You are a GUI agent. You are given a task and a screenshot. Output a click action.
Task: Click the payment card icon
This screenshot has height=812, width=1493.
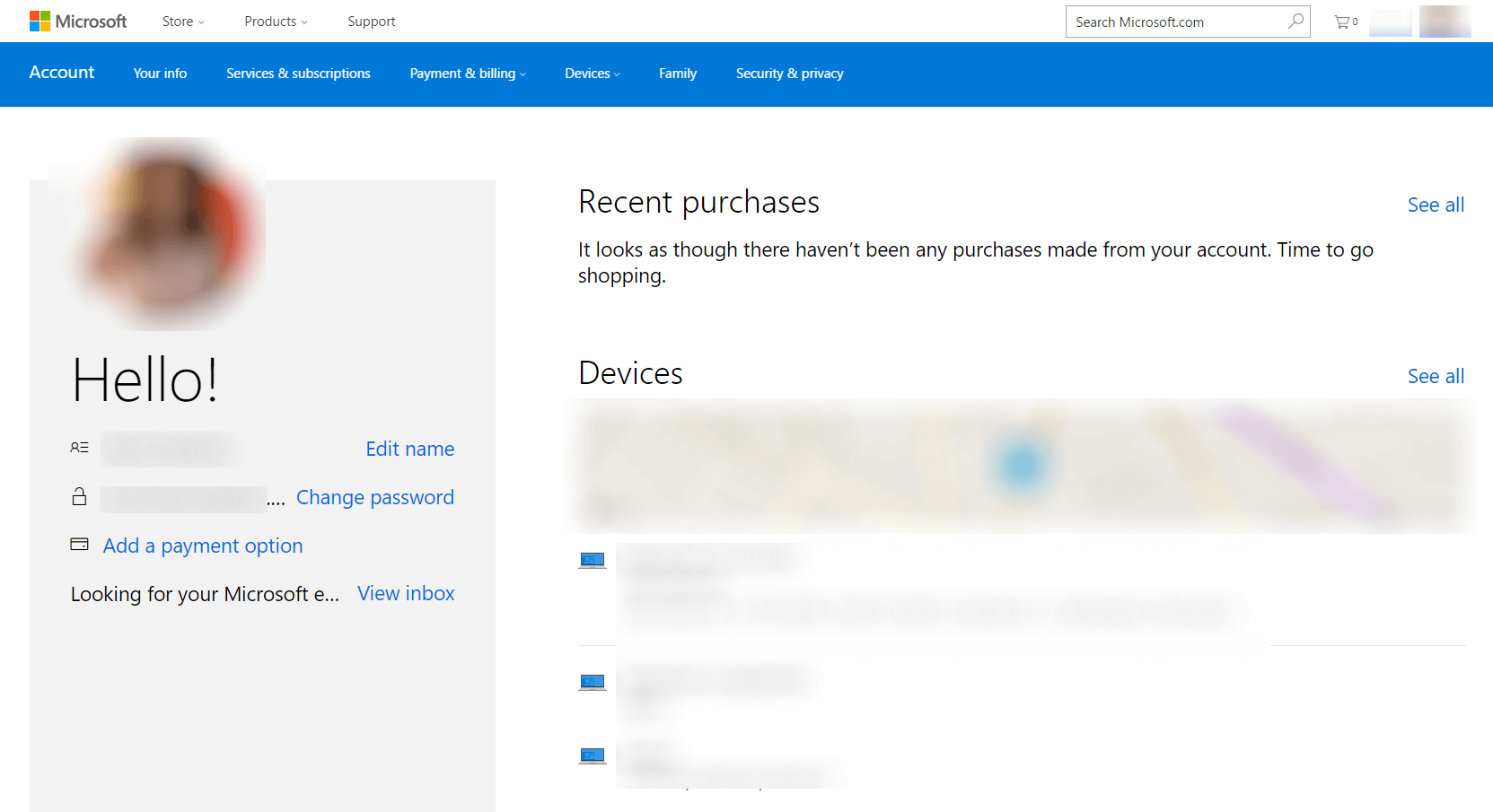80,544
